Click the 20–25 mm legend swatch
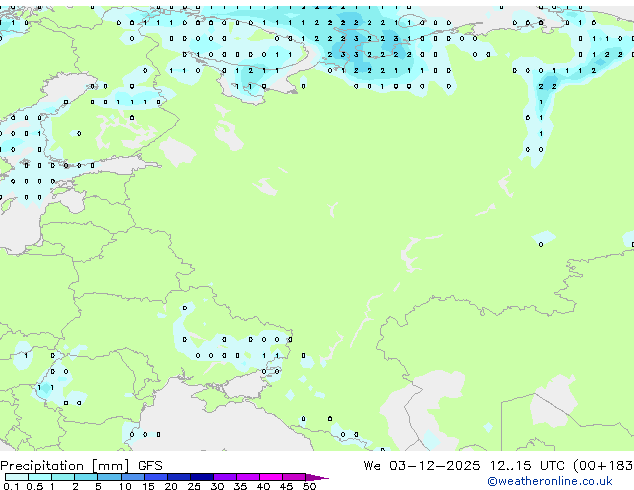This screenshot has width=634, height=490. [179, 477]
